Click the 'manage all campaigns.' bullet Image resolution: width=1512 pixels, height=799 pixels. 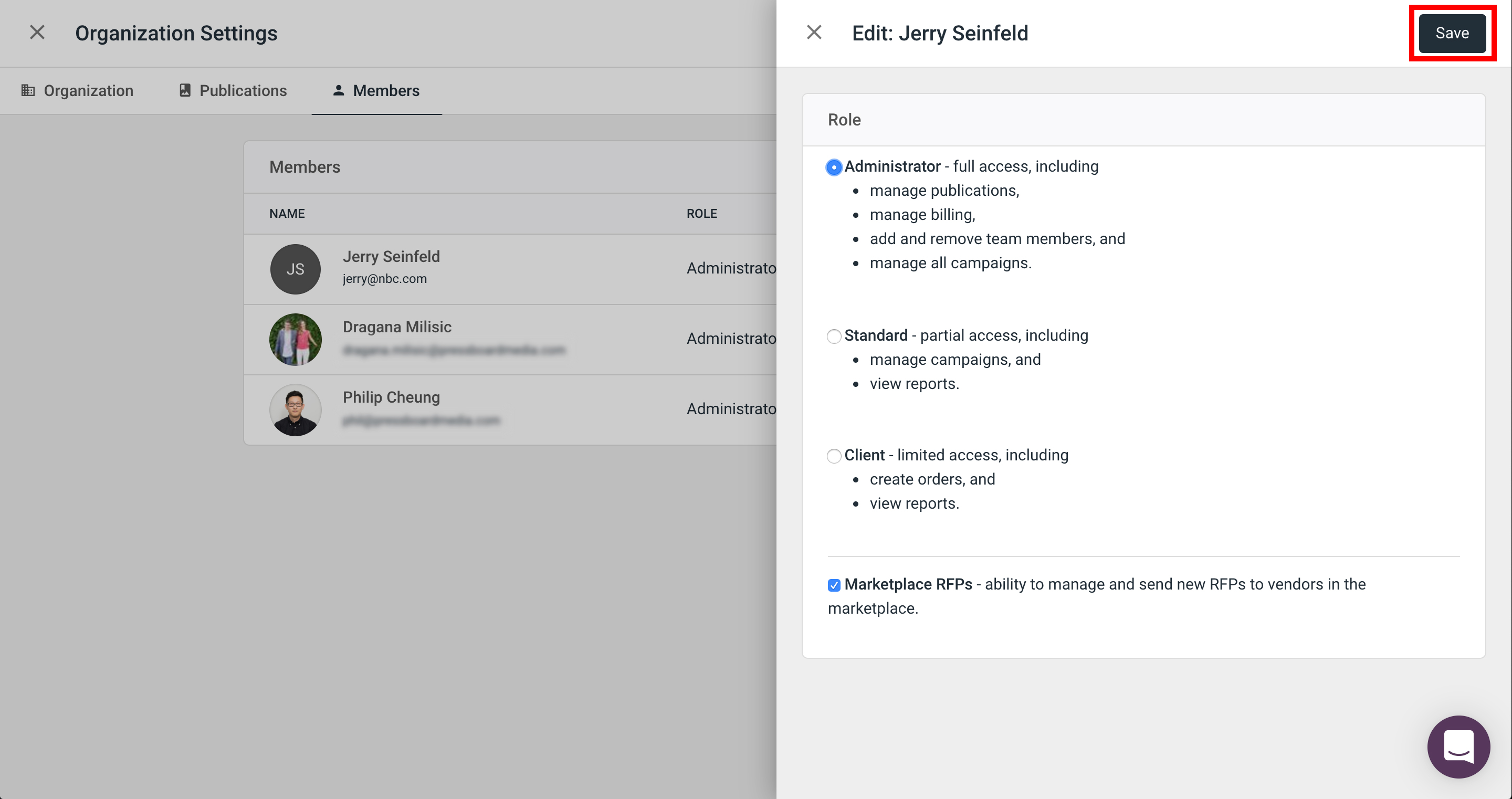coord(951,262)
